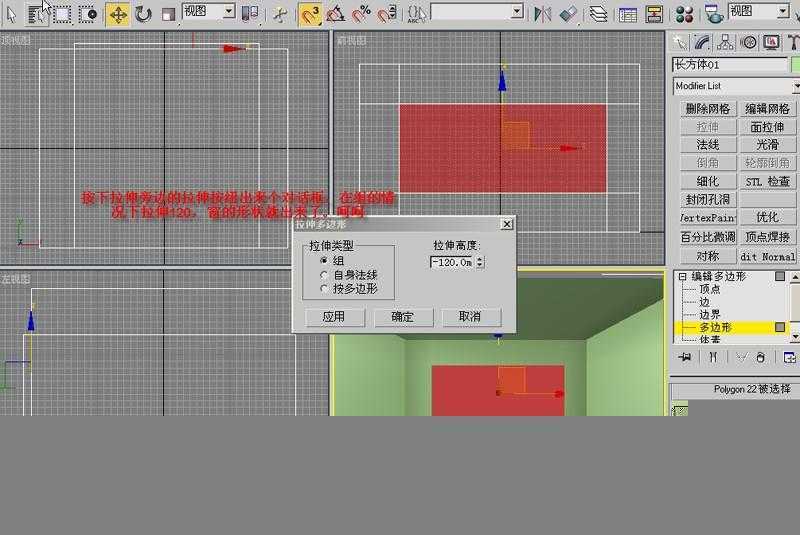The width and height of the screenshot is (800, 535).
Task: Click the 面拉伸 modifier button
Action: [x=767, y=127]
